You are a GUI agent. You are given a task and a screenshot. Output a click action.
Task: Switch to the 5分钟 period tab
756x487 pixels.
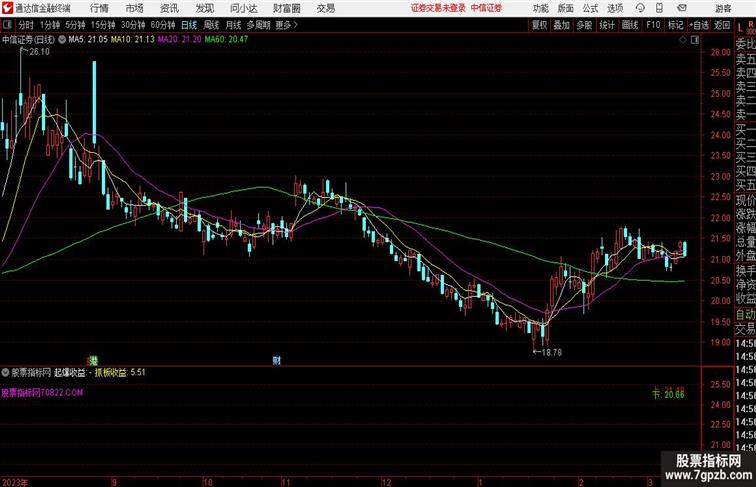pos(75,25)
